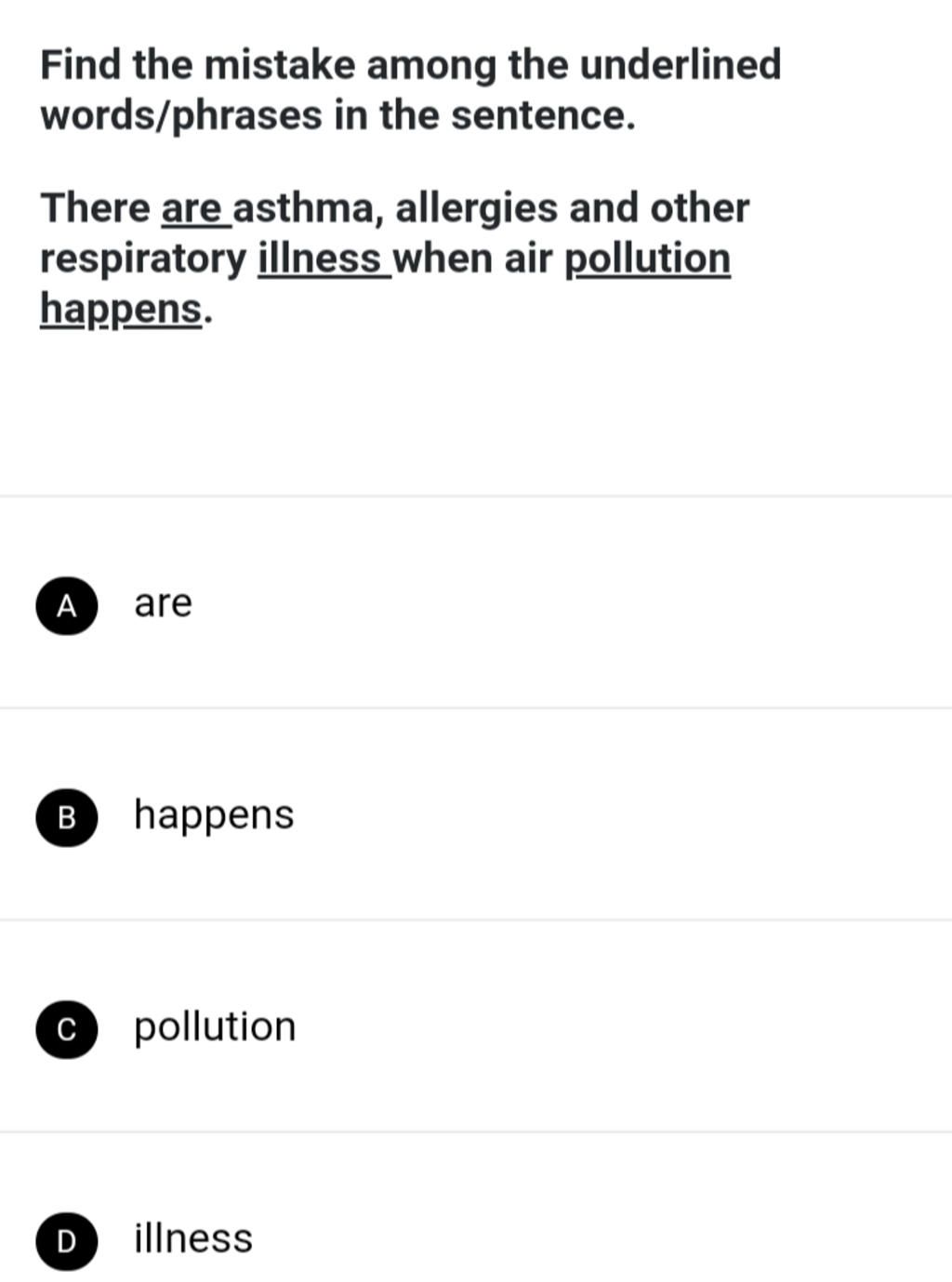The width and height of the screenshot is (952, 1282).
Task: Tap the instruction 'Find the mistake' heading
Action: [x=410, y=90]
